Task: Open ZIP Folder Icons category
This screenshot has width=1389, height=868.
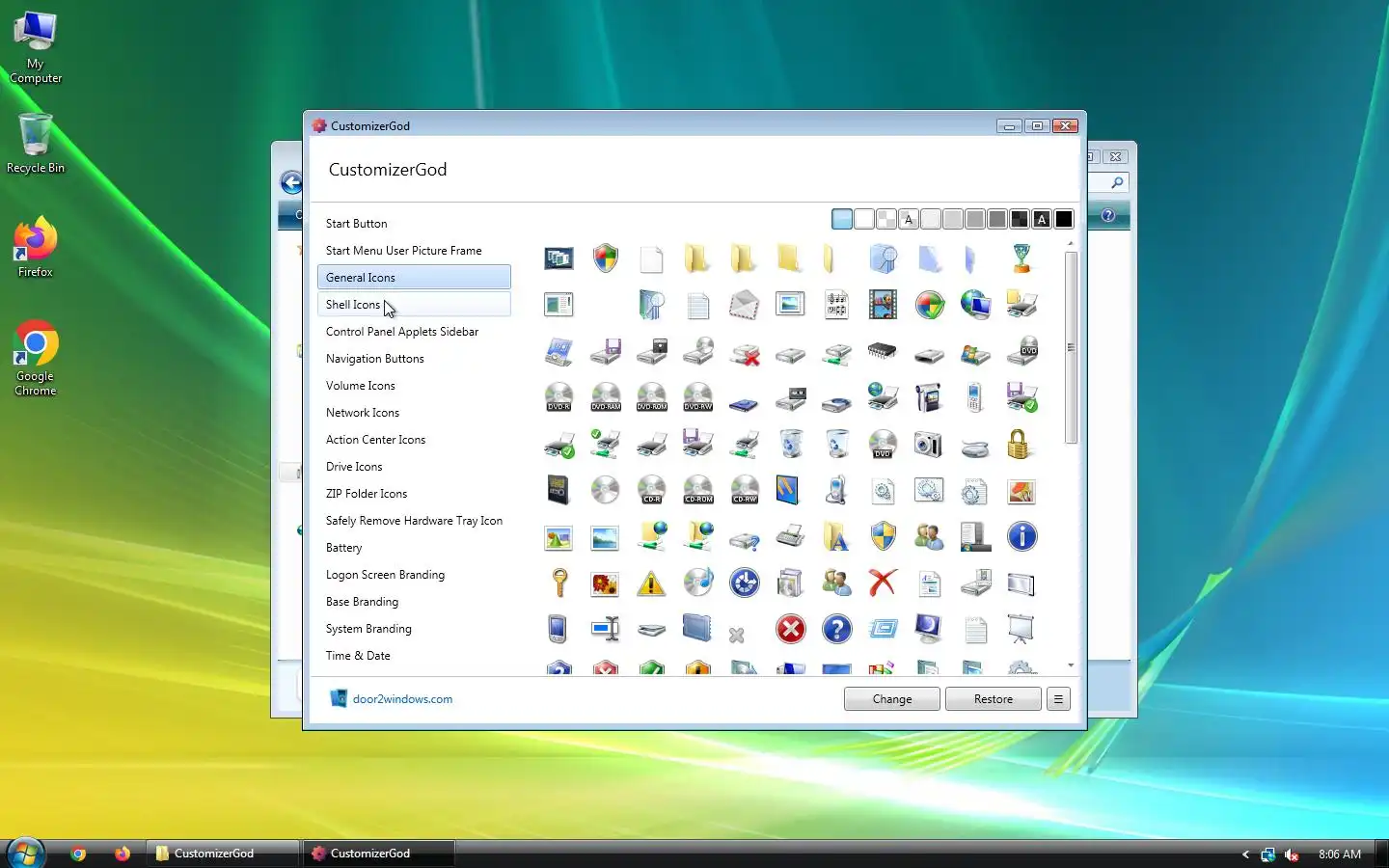Action: [414, 493]
